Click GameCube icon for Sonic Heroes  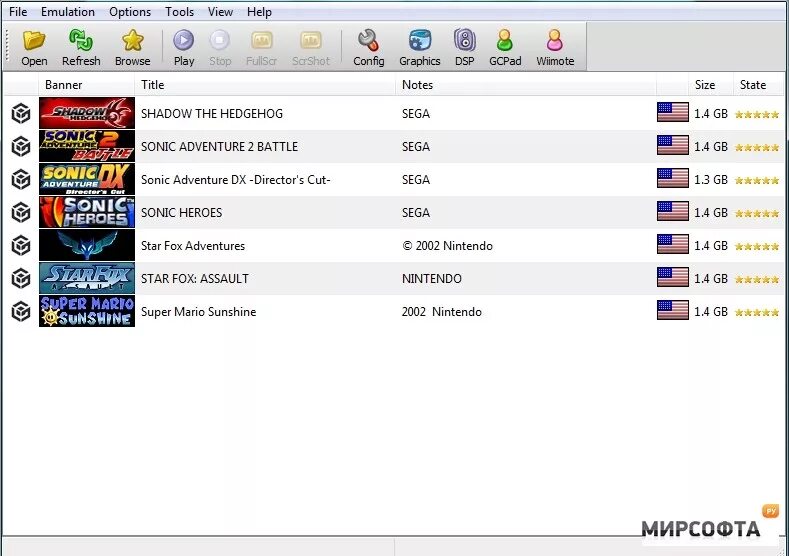click(x=21, y=212)
